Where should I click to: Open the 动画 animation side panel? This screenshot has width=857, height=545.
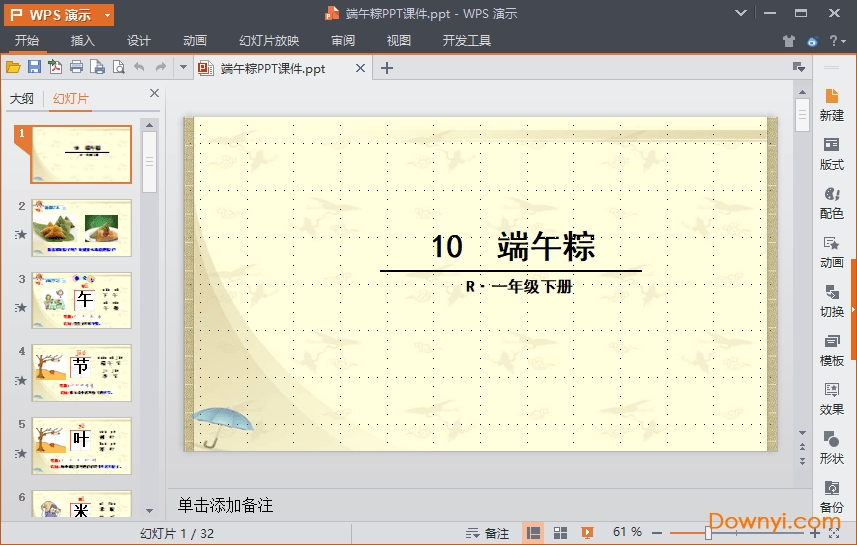[x=831, y=253]
